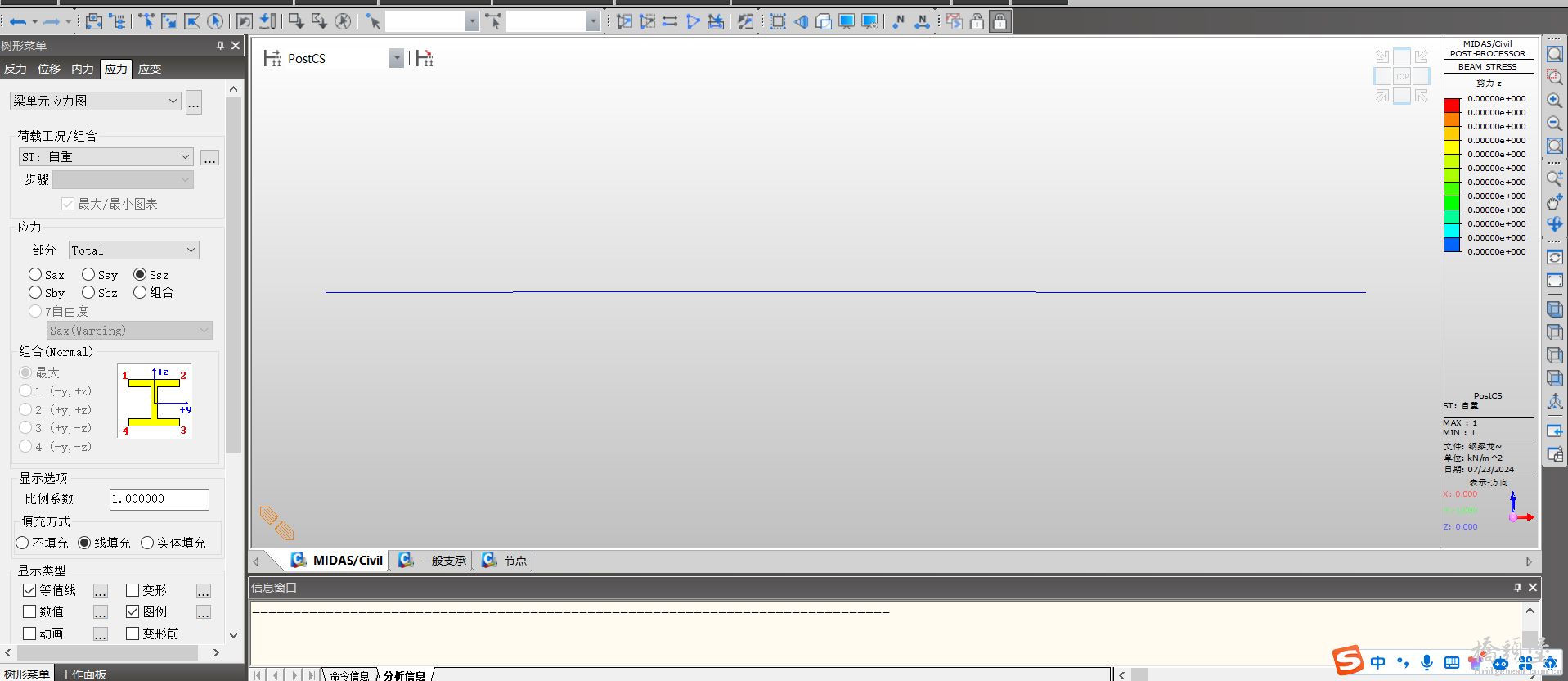Click the undo back arrow in toolbar
The height and width of the screenshot is (681, 1568).
click(x=18, y=22)
